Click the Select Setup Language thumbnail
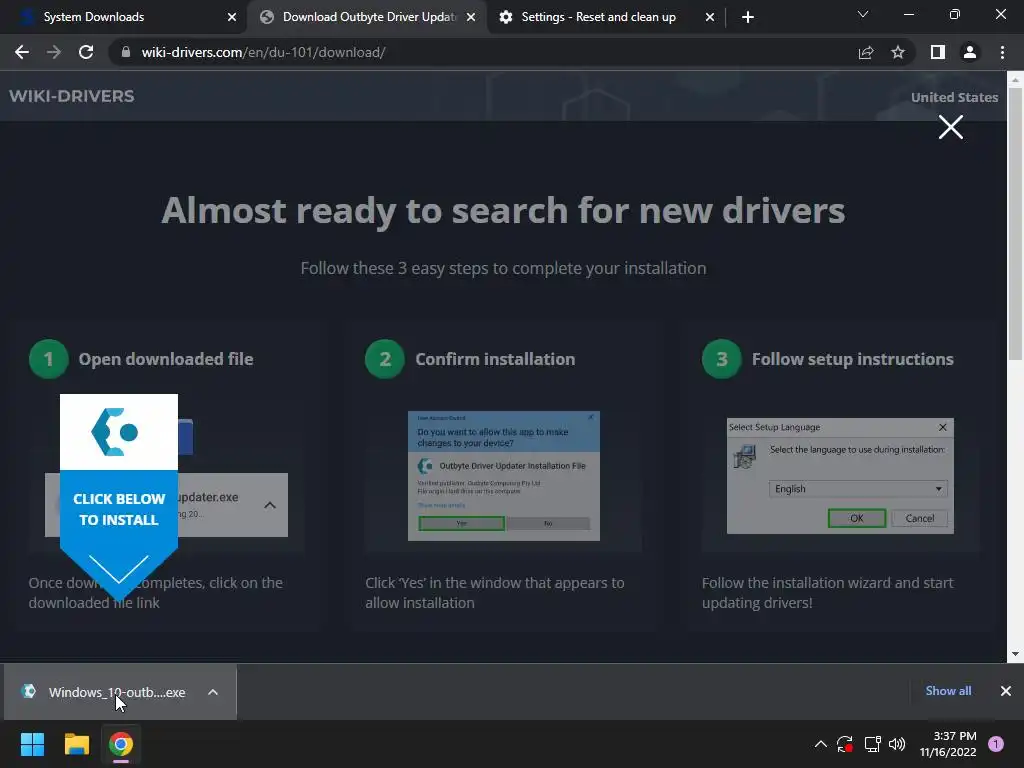Image resolution: width=1024 pixels, height=768 pixels. pos(840,475)
